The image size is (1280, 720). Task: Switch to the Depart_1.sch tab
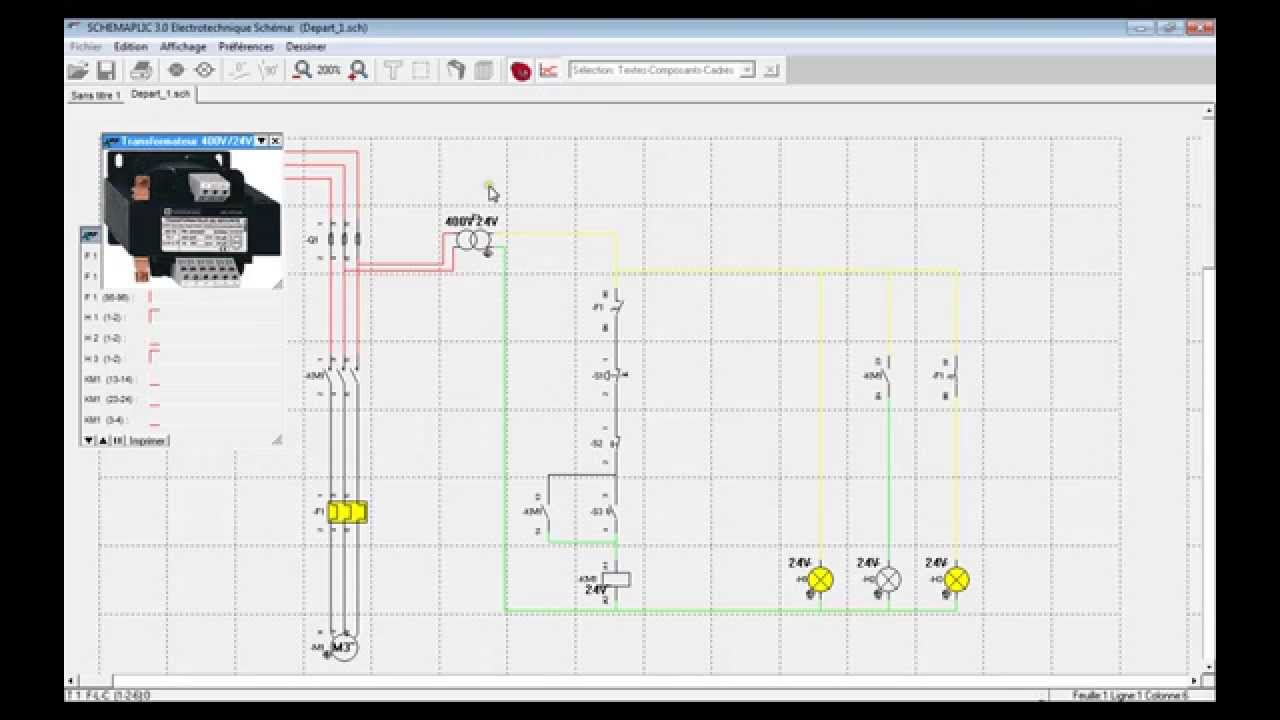pos(160,94)
